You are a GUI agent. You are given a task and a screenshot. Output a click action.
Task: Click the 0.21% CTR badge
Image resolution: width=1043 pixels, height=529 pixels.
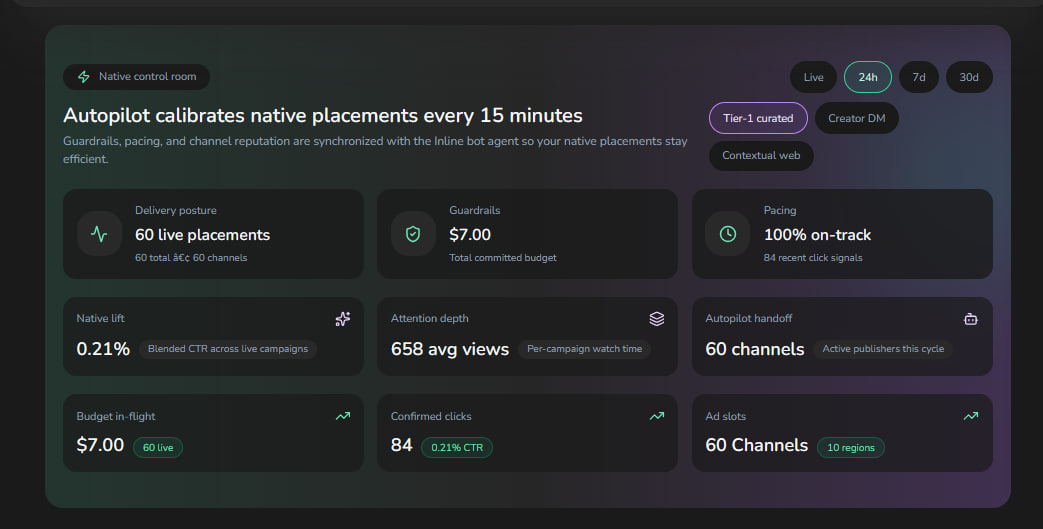tap(457, 447)
